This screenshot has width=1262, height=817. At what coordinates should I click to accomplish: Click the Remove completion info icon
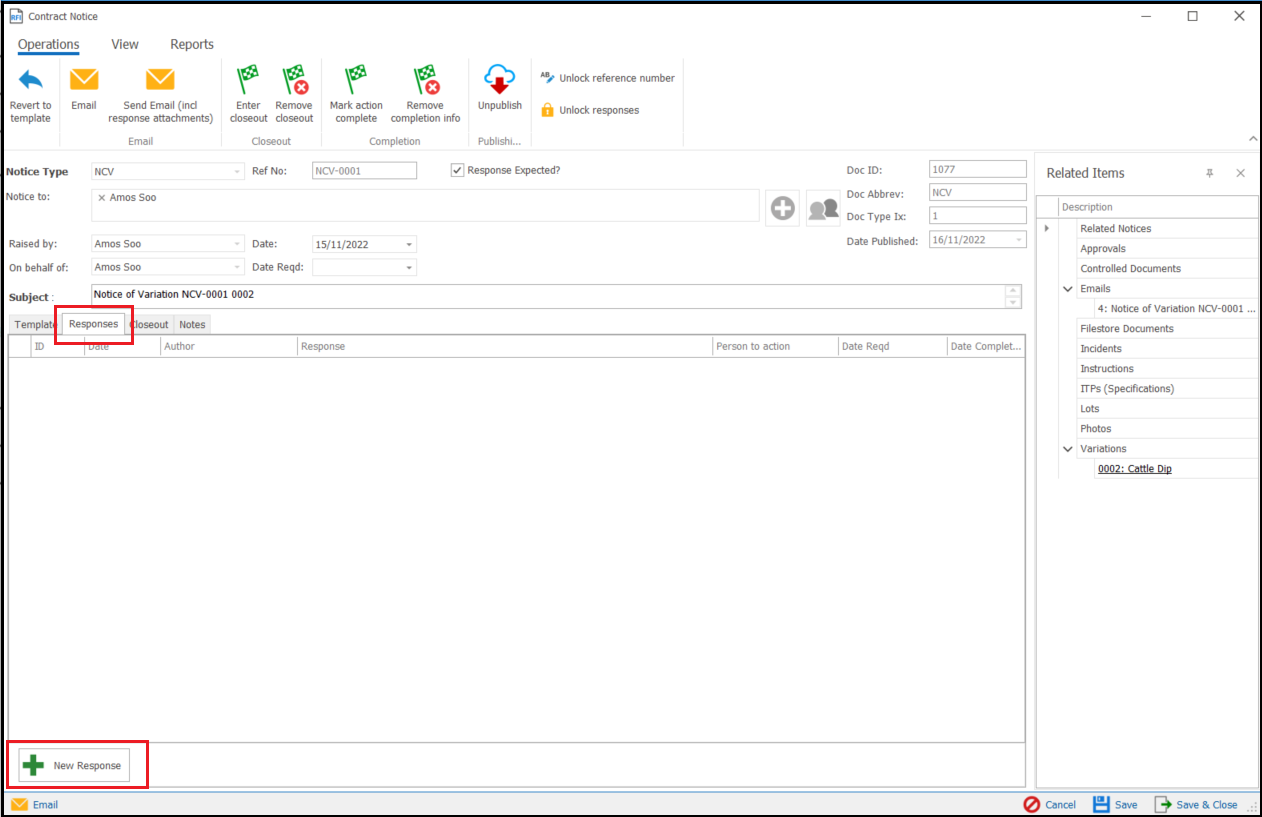coord(425,80)
